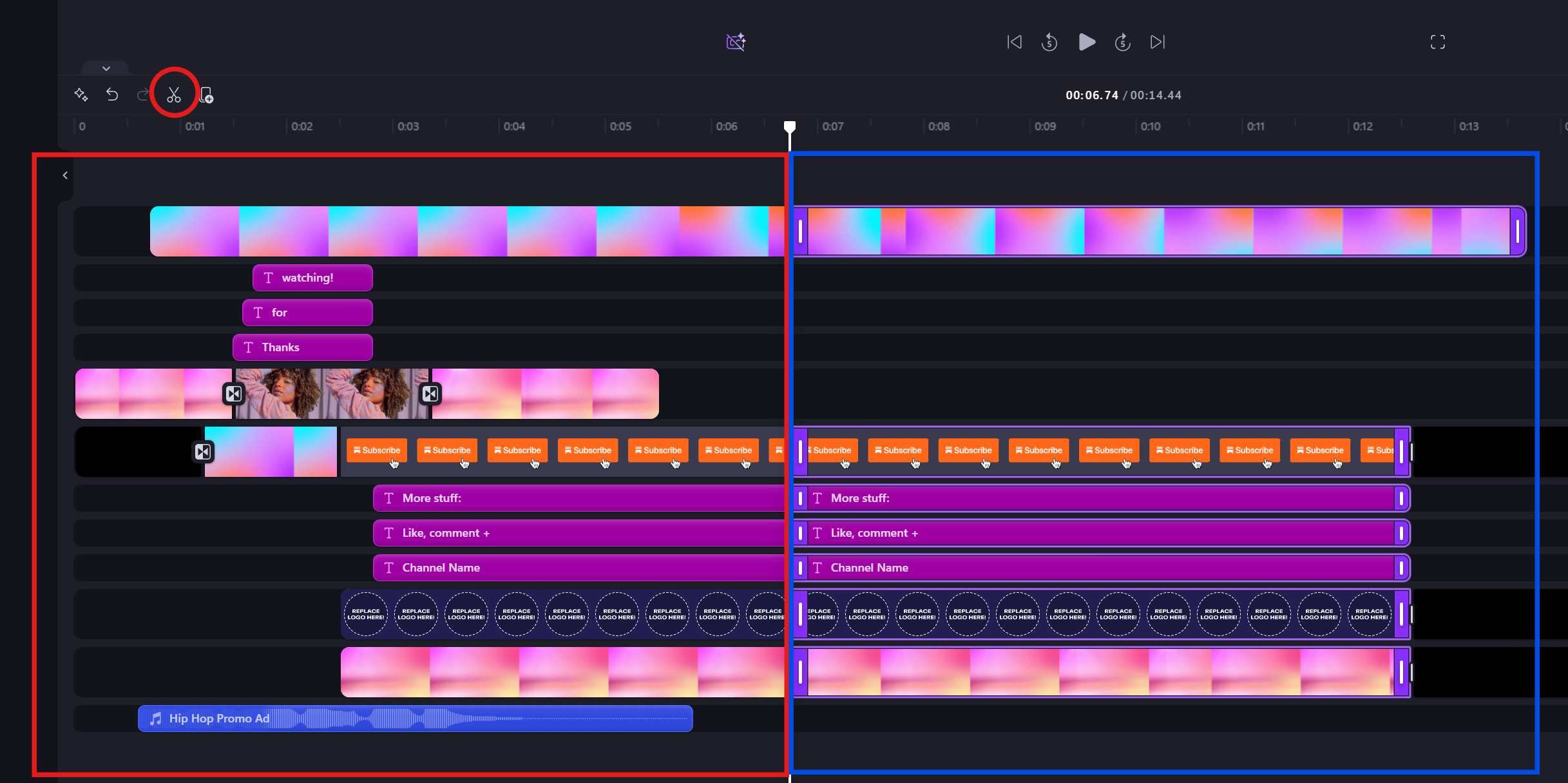Click the playhead marker on the ruler
The height and width of the screenshot is (783, 1568).
coord(790,127)
